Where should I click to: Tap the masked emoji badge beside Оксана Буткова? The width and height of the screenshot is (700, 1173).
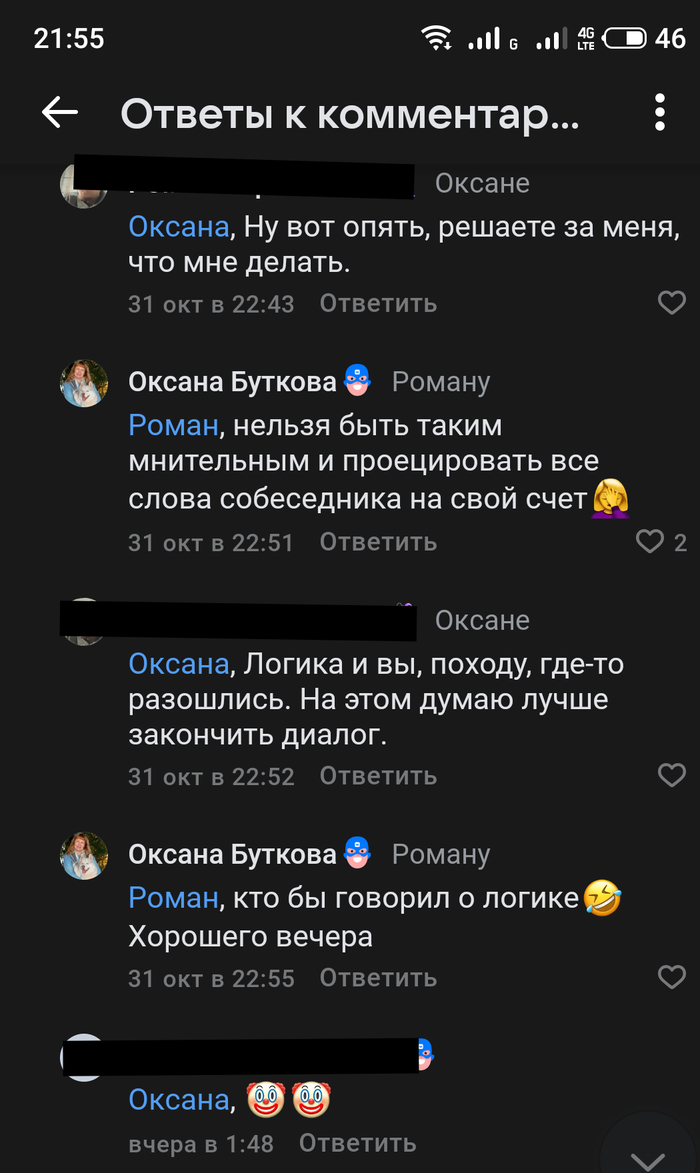357,380
